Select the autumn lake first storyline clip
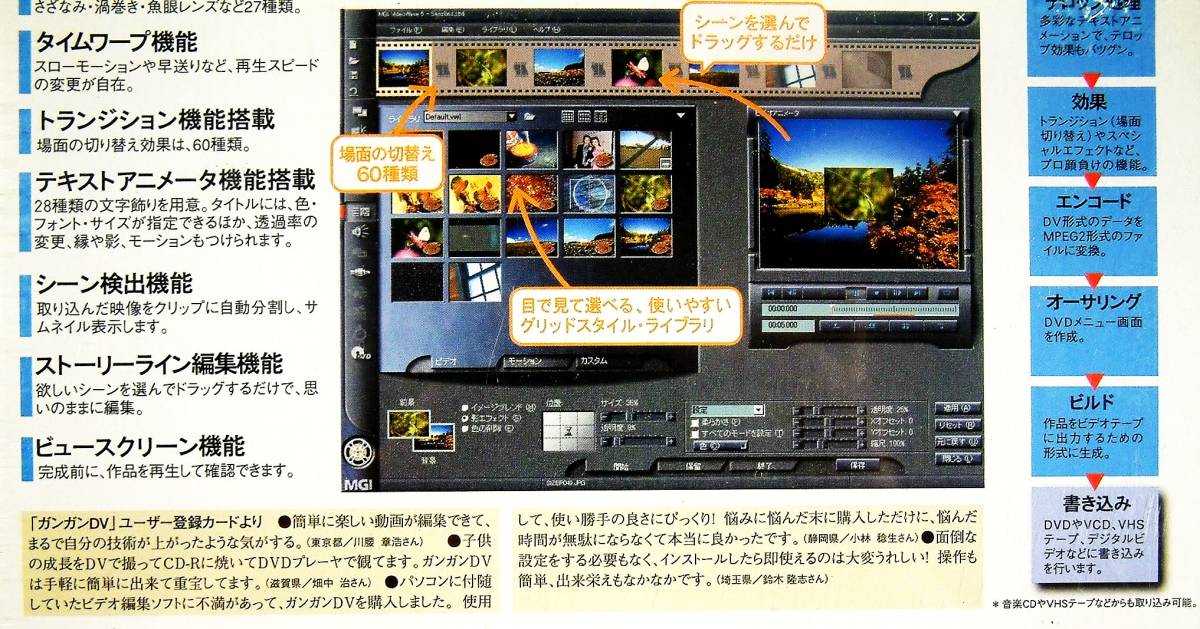This screenshot has height=629, width=1200. [404, 67]
